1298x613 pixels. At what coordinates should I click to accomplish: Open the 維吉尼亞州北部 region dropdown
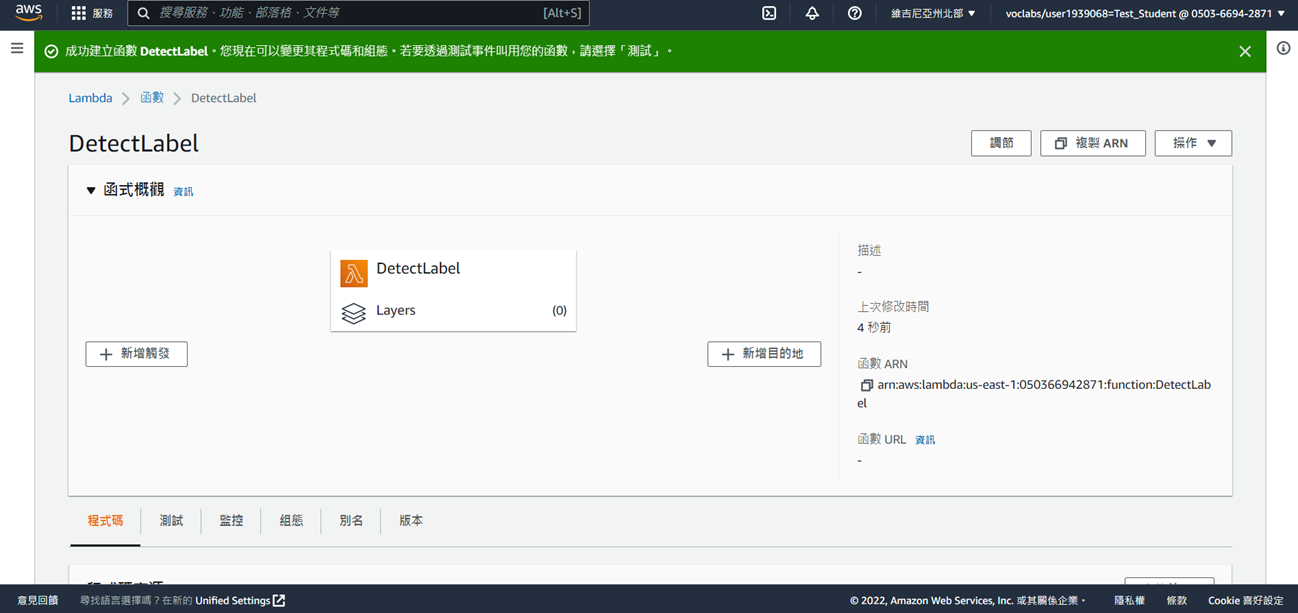click(x=933, y=13)
